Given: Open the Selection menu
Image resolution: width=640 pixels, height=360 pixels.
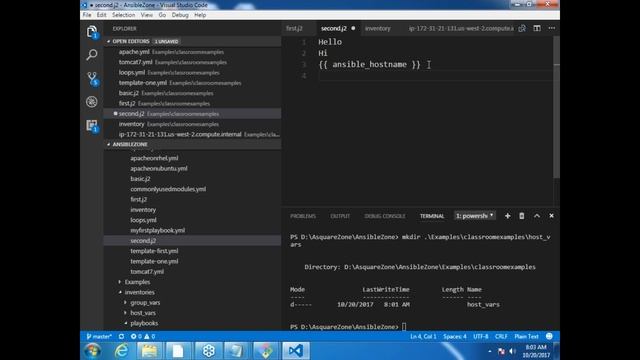Looking at the screenshot, I should pyautogui.click(x=123, y=15).
